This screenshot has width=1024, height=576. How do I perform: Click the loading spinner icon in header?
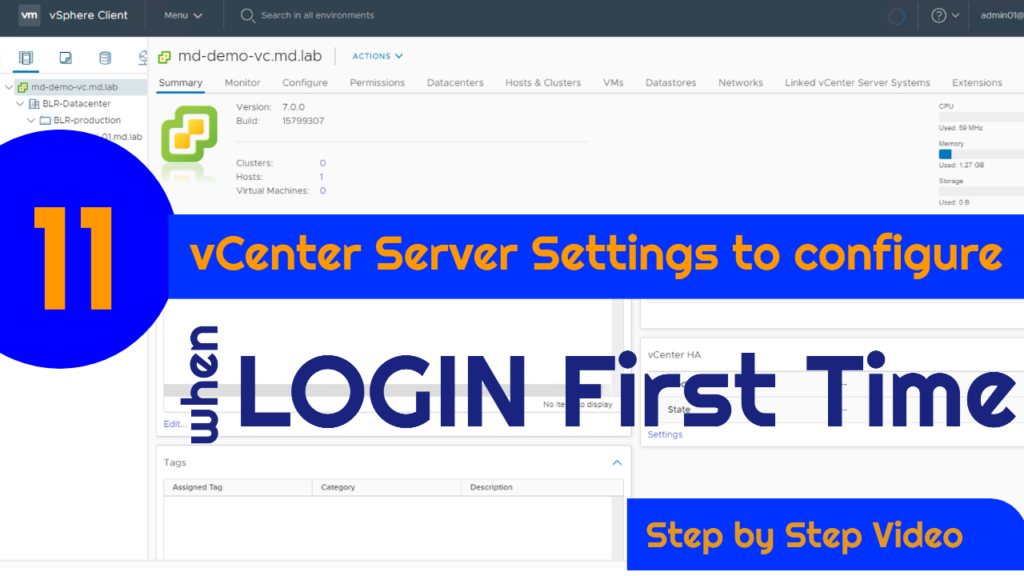[x=897, y=16]
